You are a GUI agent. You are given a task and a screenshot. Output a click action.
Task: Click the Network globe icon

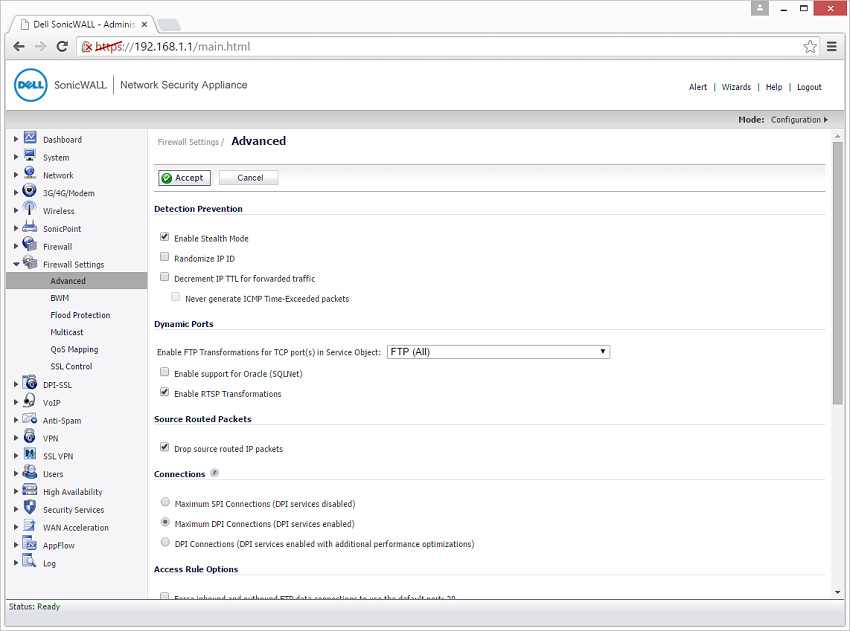[30, 174]
